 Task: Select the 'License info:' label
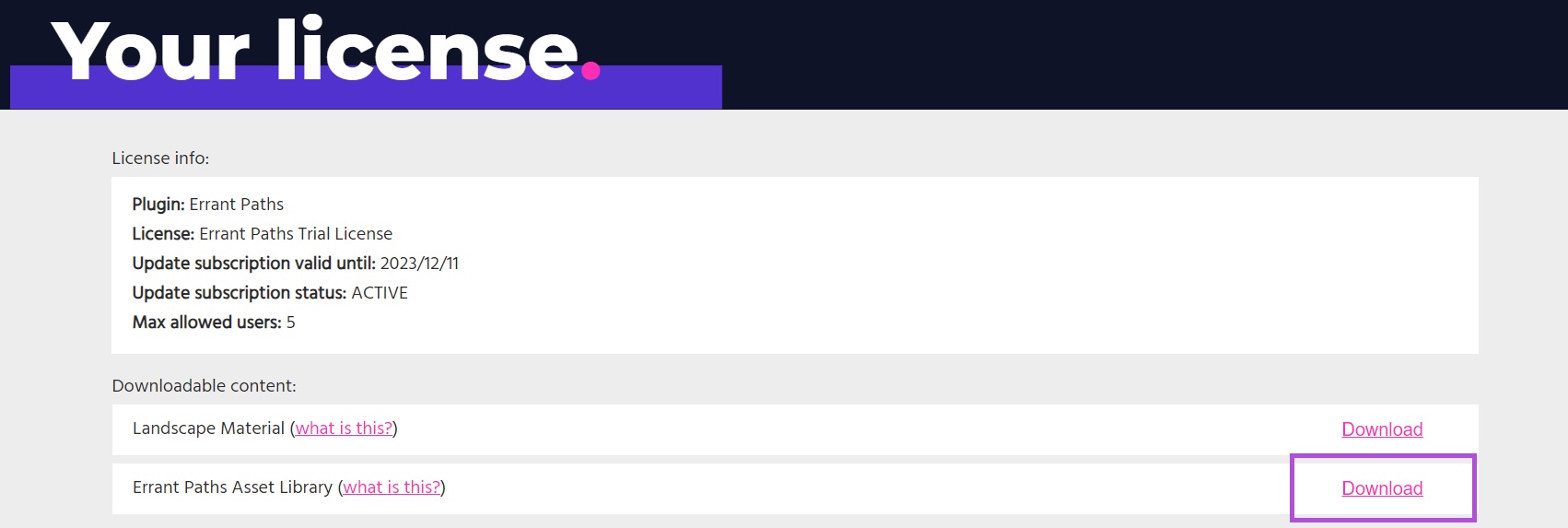pyautogui.click(x=160, y=158)
